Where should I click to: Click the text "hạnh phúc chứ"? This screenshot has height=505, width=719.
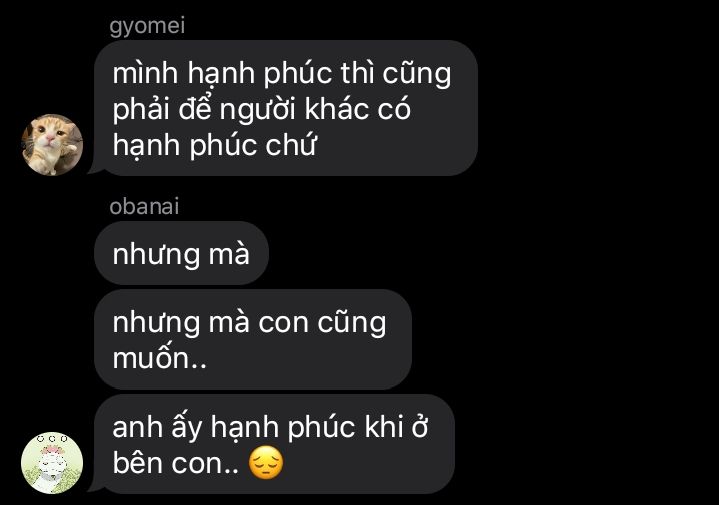[x=215, y=145]
